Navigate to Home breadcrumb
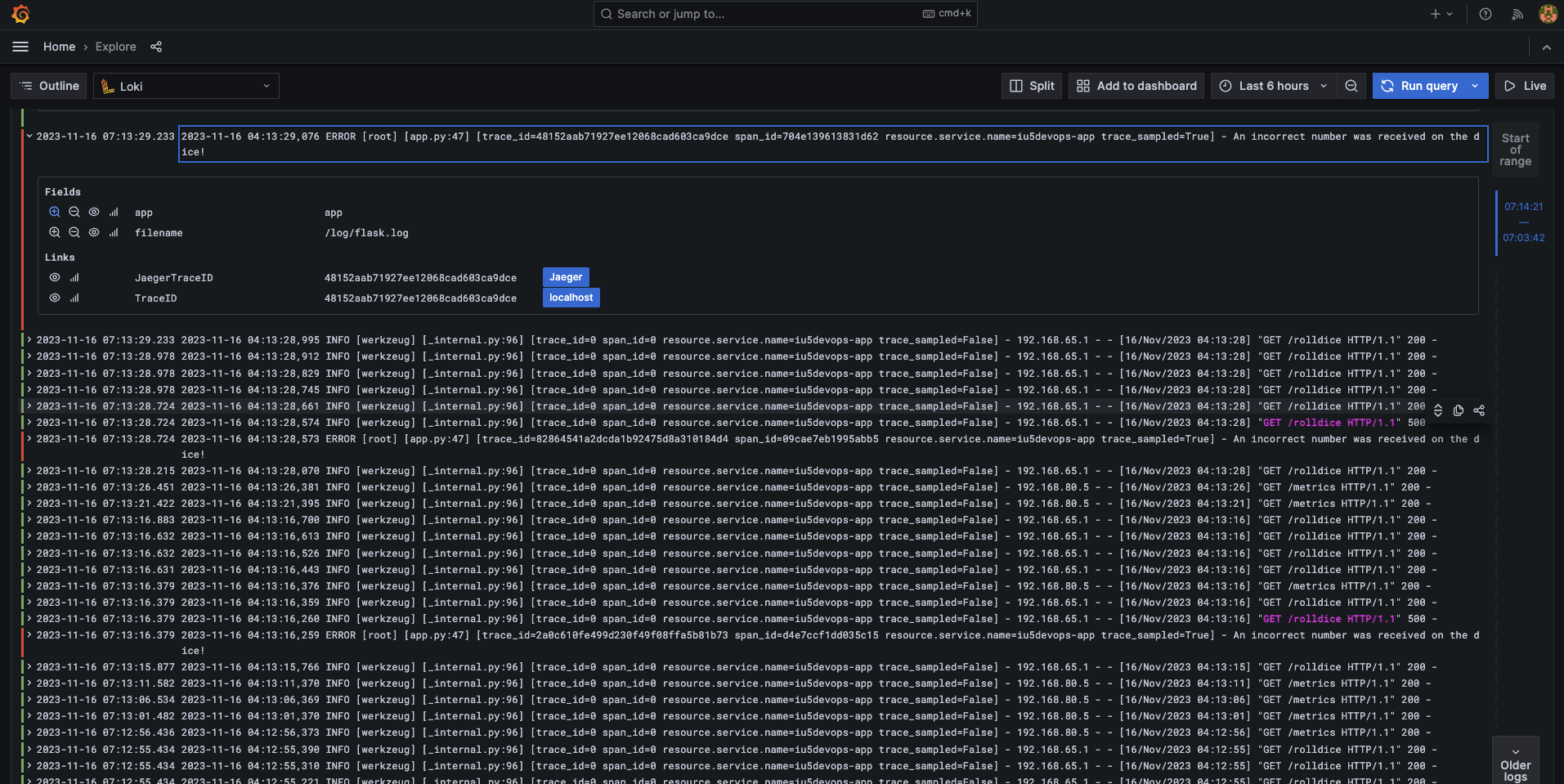Screen dimensions: 1564x784 pos(59,47)
